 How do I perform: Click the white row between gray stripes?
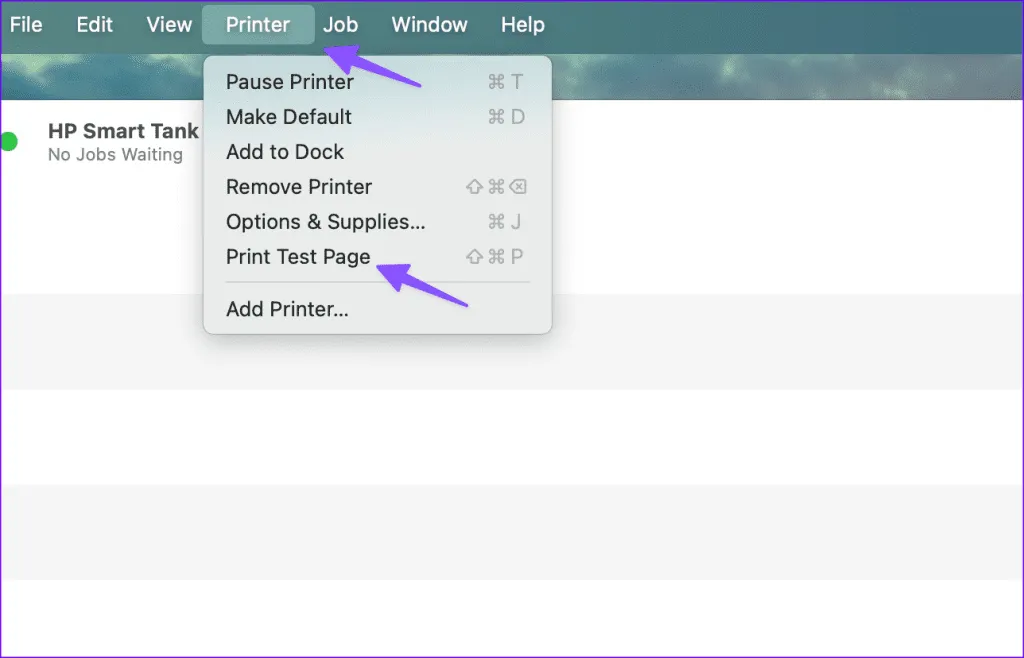click(x=512, y=436)
